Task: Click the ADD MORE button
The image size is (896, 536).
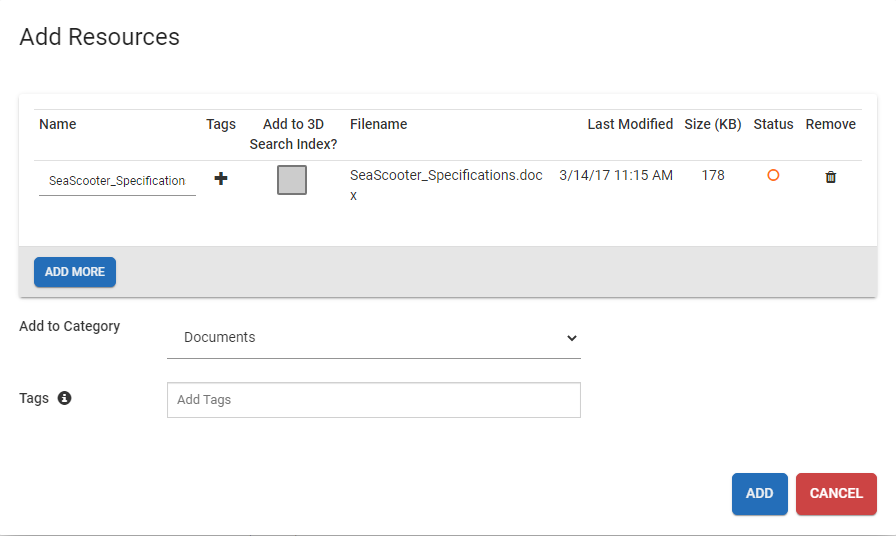Action: pos(75,272)
